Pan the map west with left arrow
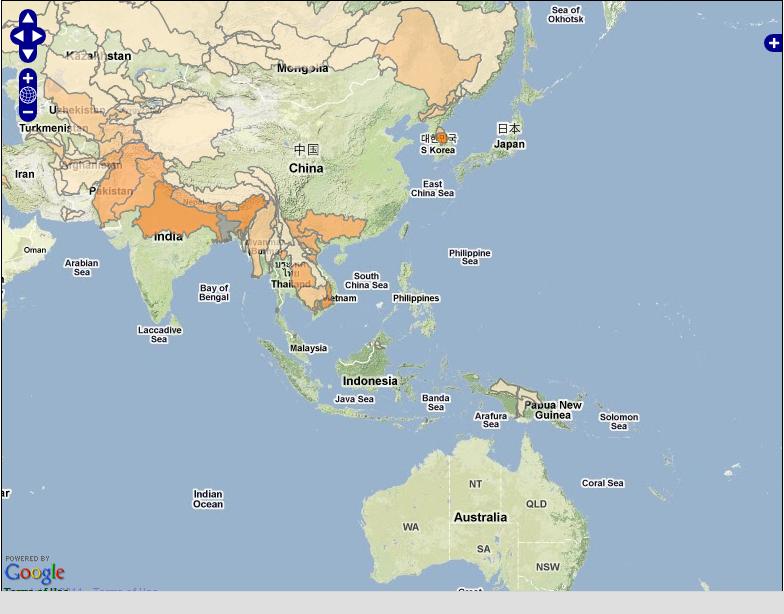The width and height of the screenshot is (784, 614). [x=16, y=37]
